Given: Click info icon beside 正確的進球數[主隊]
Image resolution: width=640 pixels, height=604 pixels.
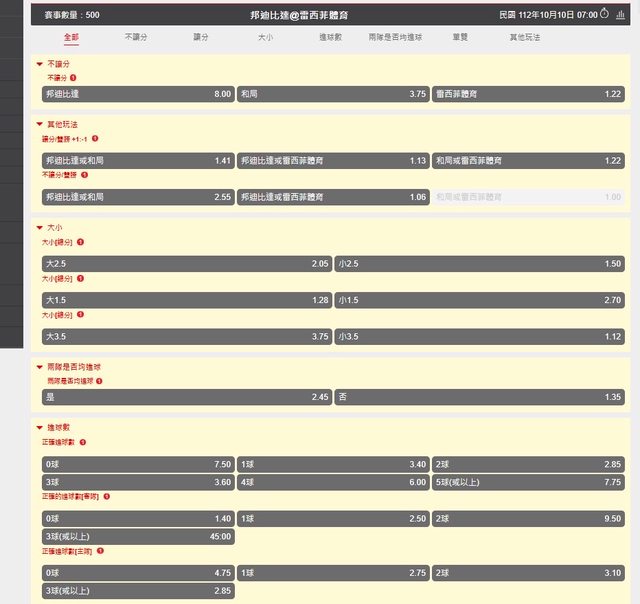Looking at the screenshot, I should (x=100, y=550).
